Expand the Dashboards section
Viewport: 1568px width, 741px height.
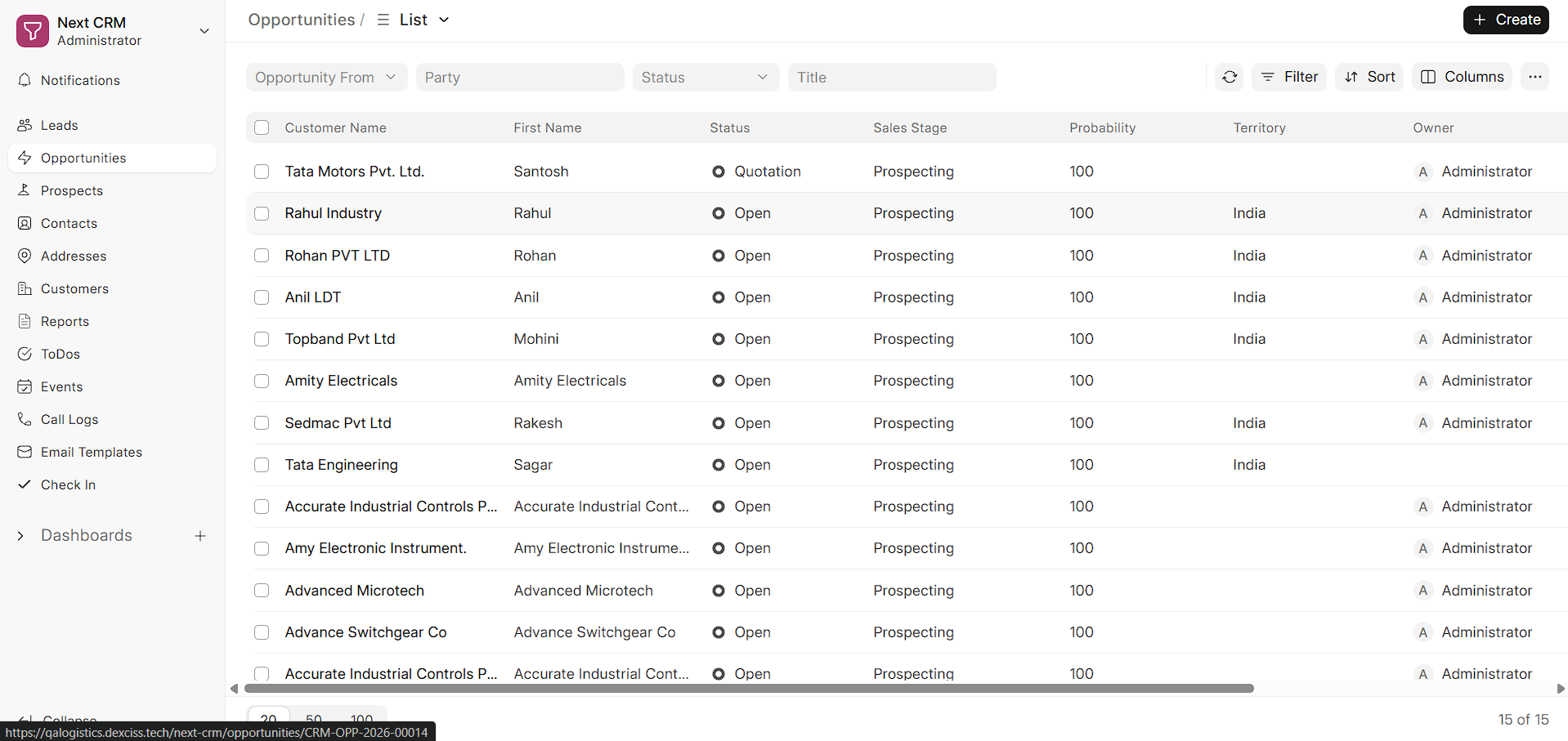pos(20,536)
